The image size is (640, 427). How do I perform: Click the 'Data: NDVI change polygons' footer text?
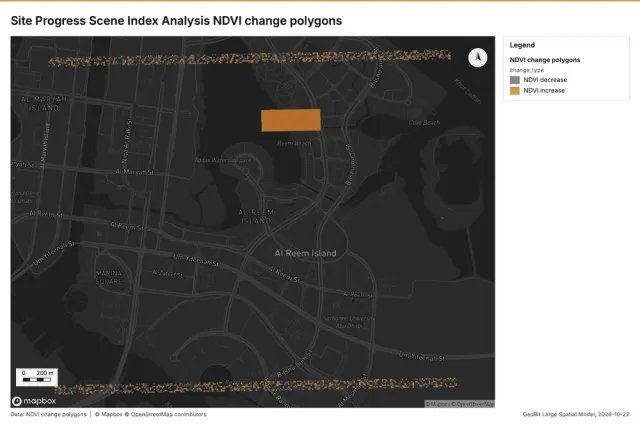49,414
